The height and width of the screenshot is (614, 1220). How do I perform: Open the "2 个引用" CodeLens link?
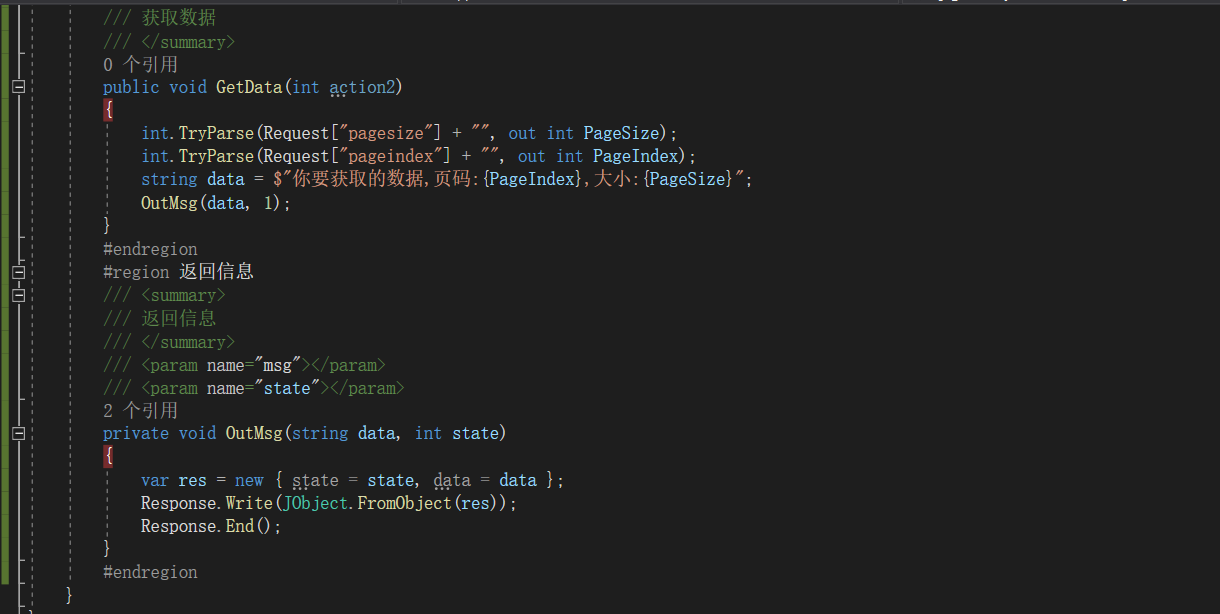click(140, 410)
